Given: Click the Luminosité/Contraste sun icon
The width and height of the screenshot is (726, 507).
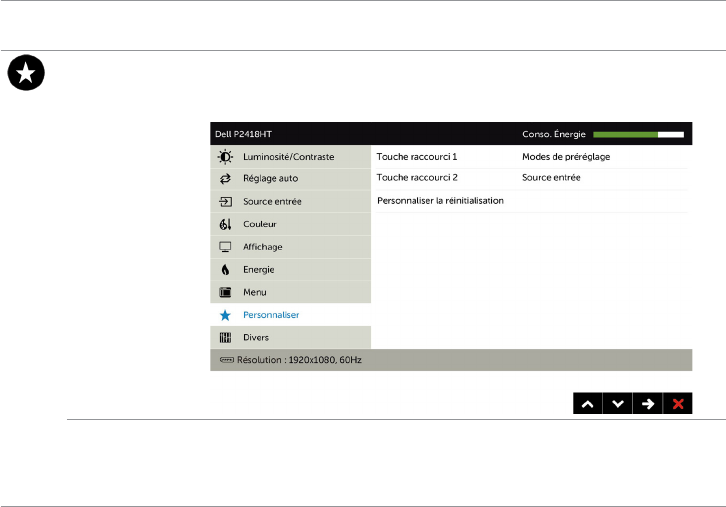Looking at the screenshot, I should [225, 157].
